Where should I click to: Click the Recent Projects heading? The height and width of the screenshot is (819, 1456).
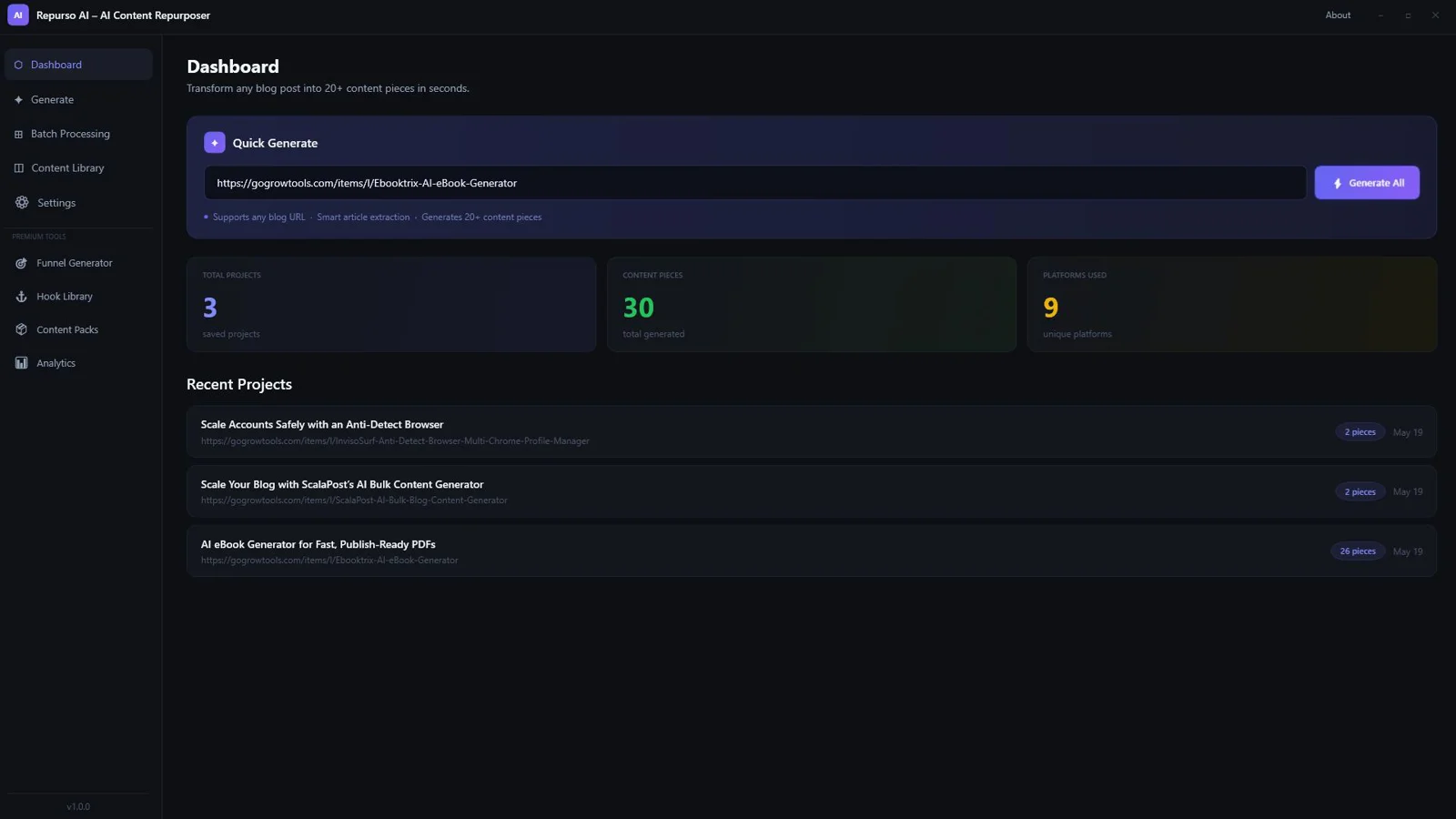239,384
